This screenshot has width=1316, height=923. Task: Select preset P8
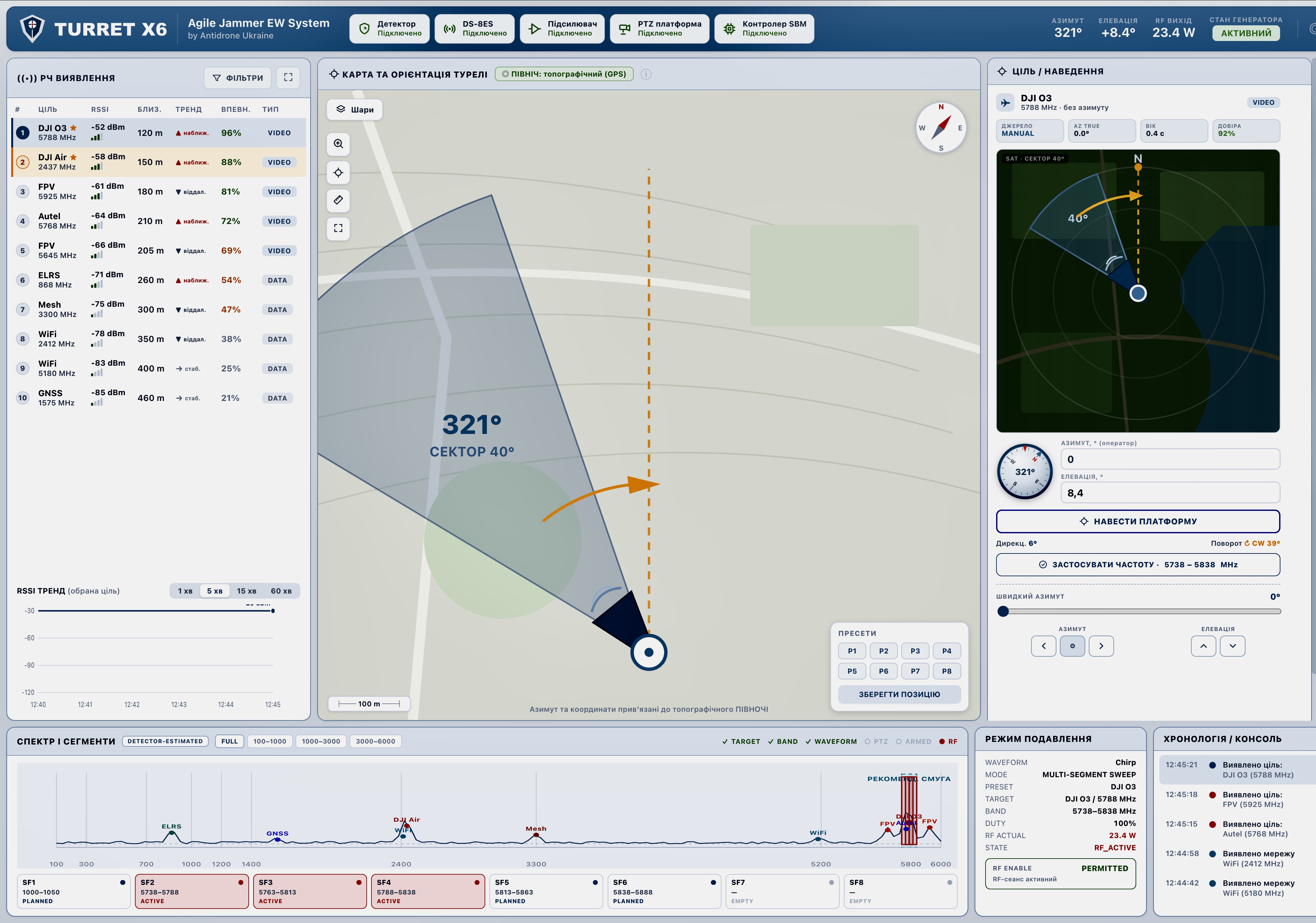click(x=947, y=671)
